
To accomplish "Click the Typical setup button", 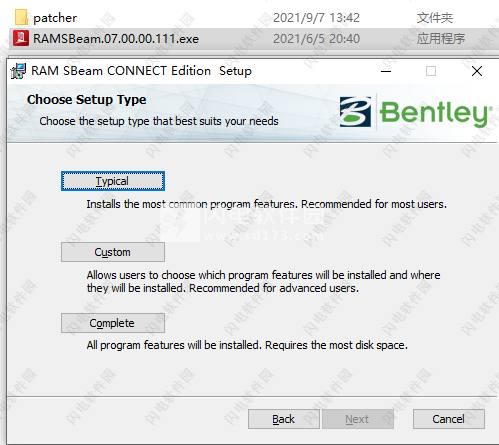I will click(113, 181).
